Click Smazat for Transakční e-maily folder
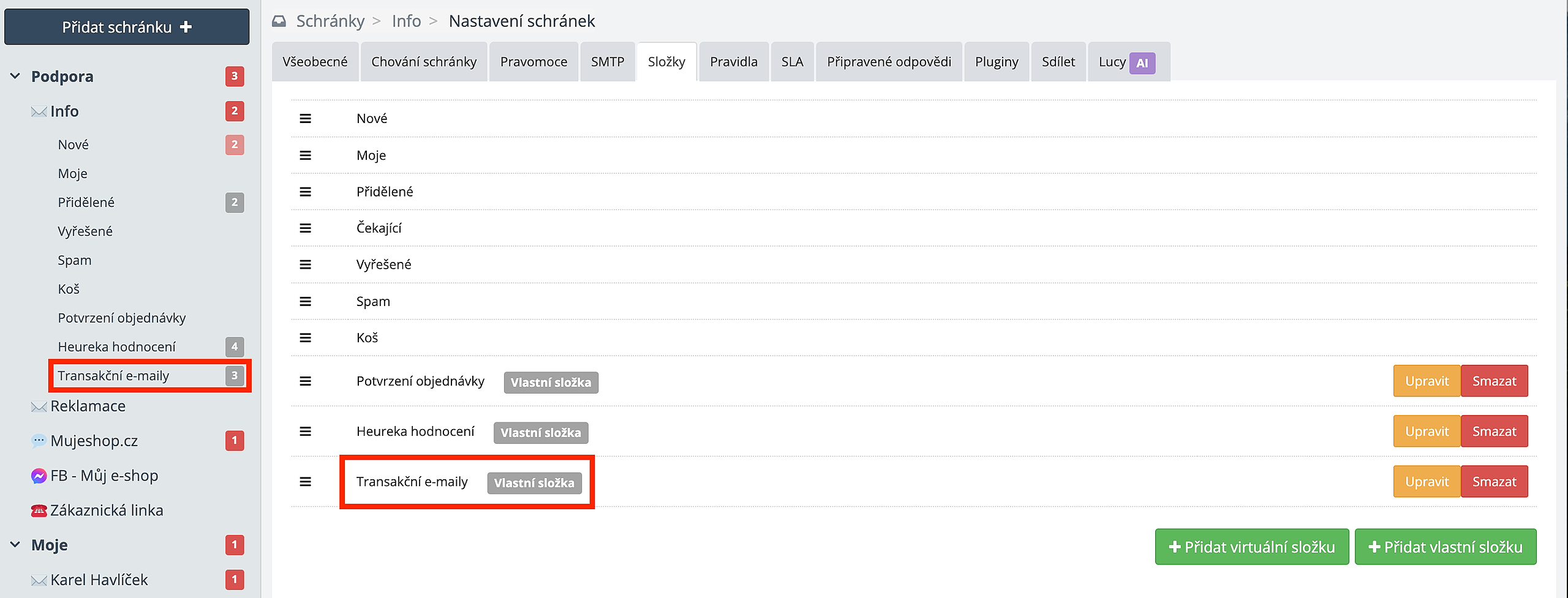 tap(1494, 482)
